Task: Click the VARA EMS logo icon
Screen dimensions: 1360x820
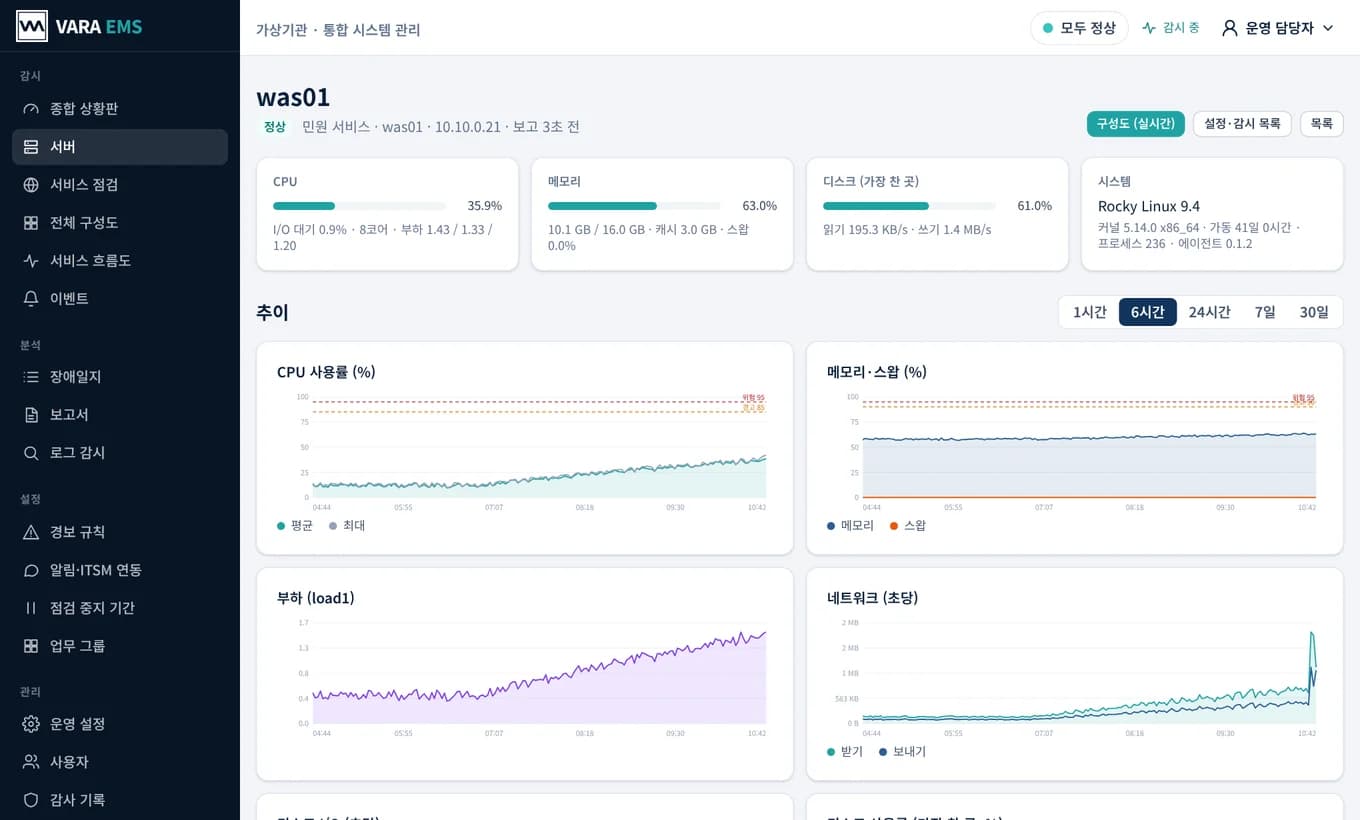Action: 32,26
